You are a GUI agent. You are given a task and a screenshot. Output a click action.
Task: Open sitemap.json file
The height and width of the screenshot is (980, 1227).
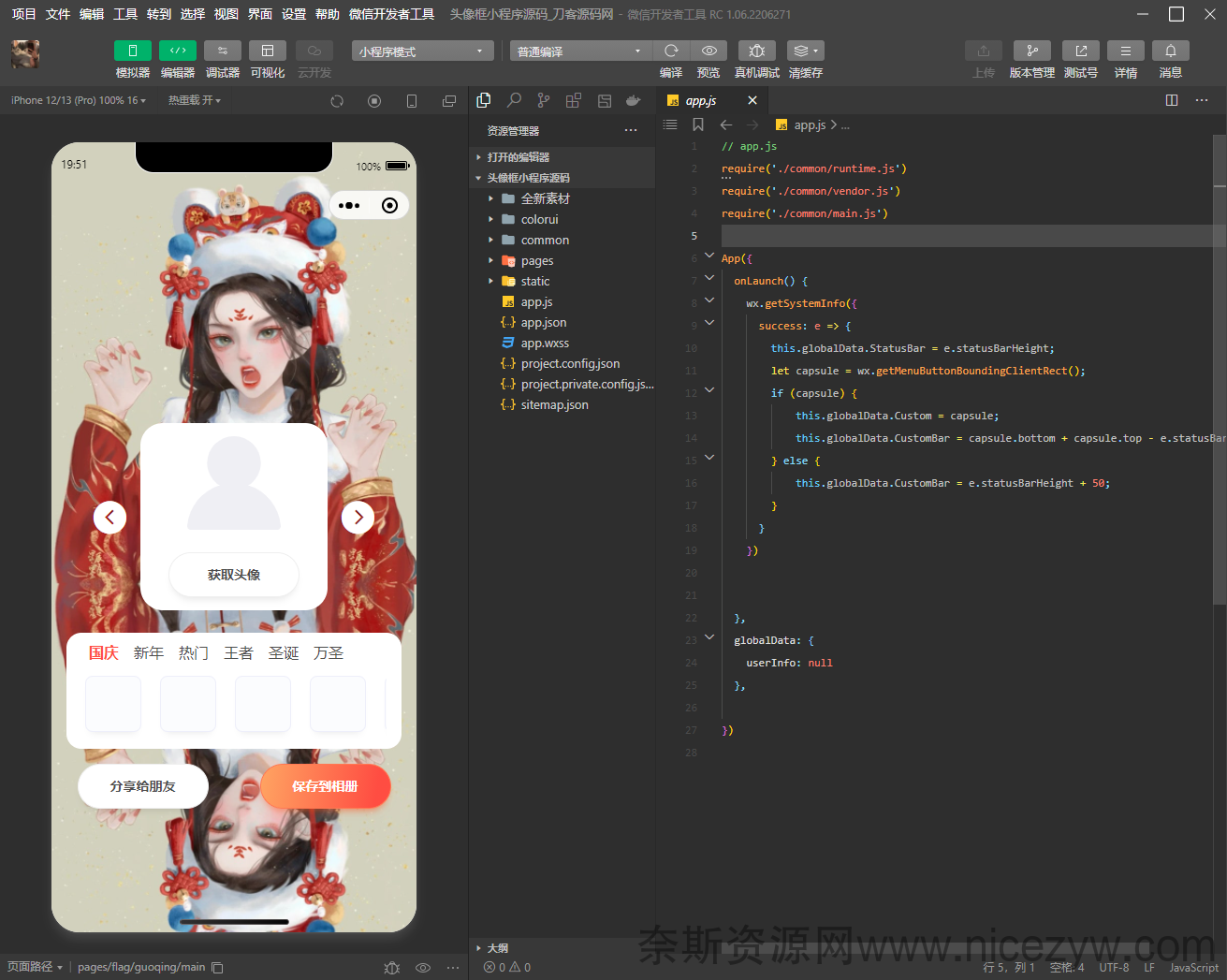pyautogui.click(x=562, y=404)
